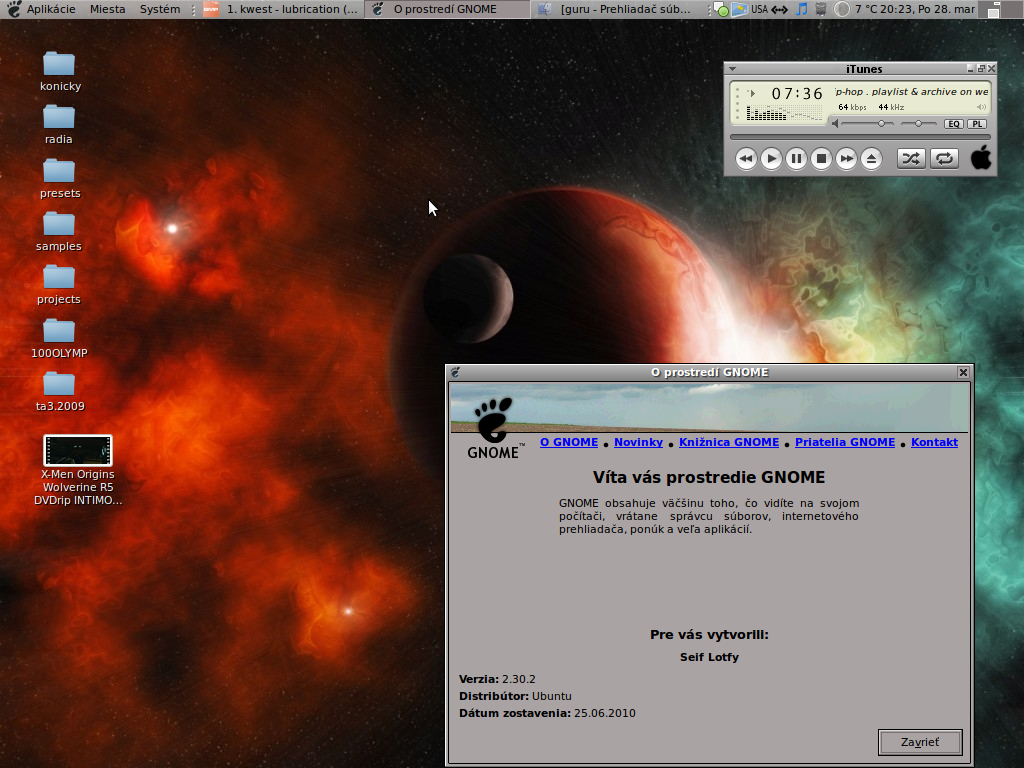
Task: Click the blue music note tray icon
Action: 802,9
